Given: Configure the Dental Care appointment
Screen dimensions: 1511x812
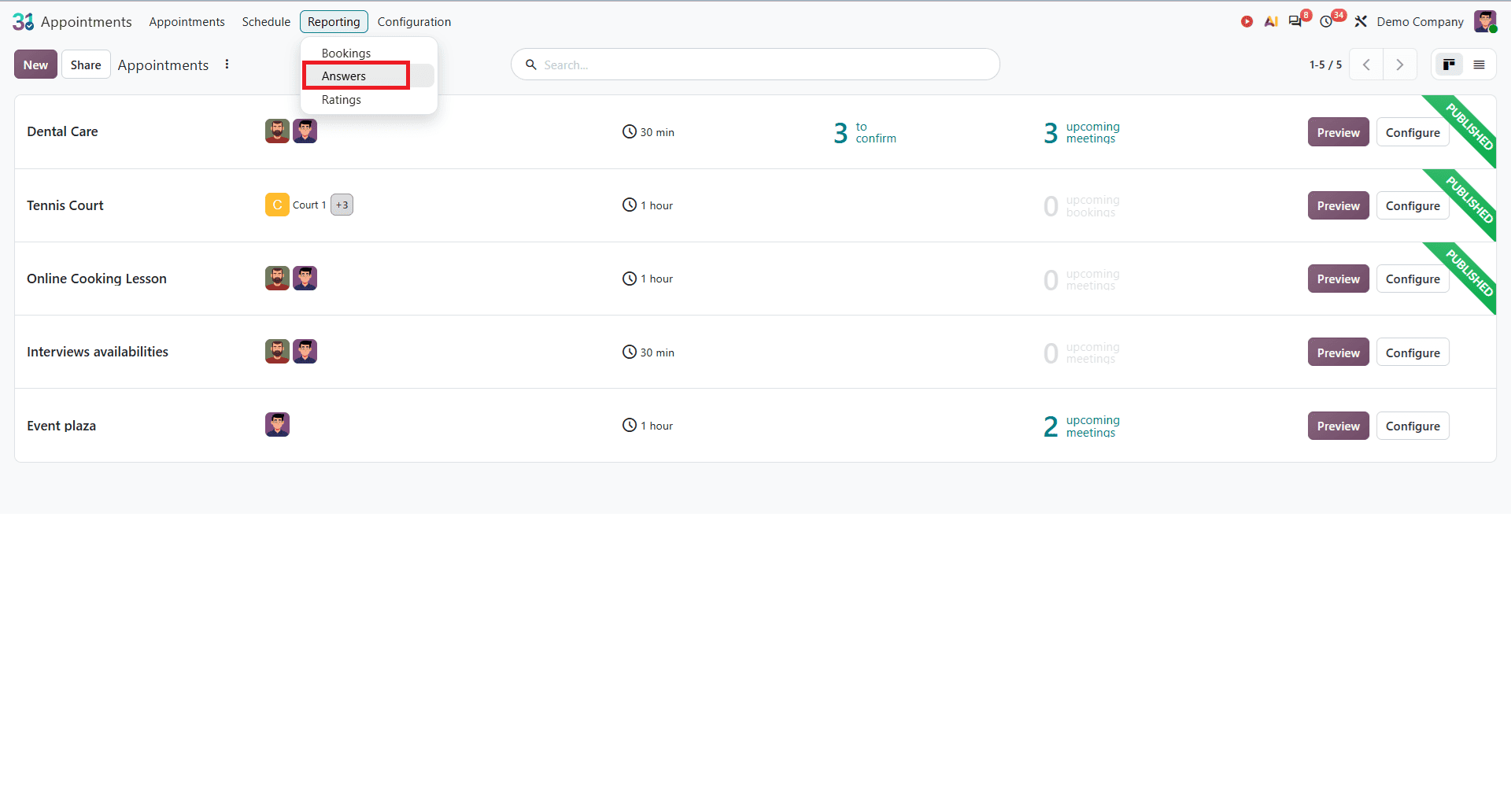Looking at the screenshot, I should point(1413,132).
